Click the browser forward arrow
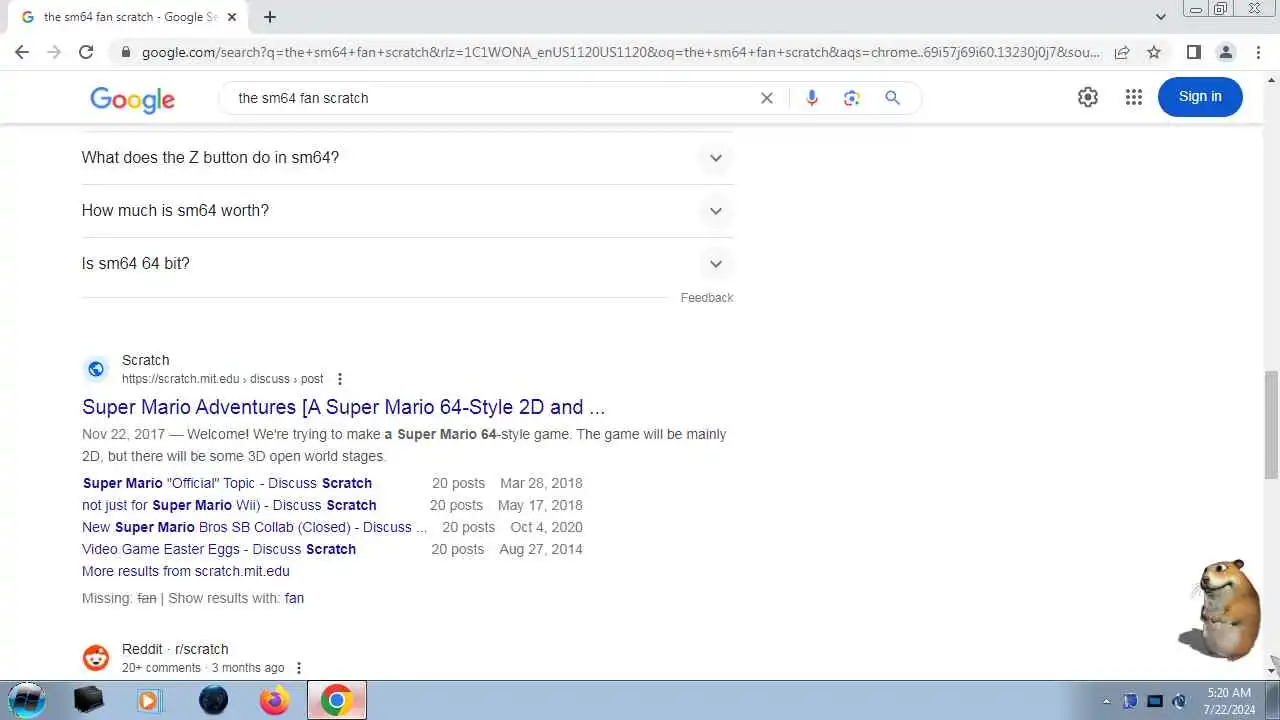 [54, 52]
